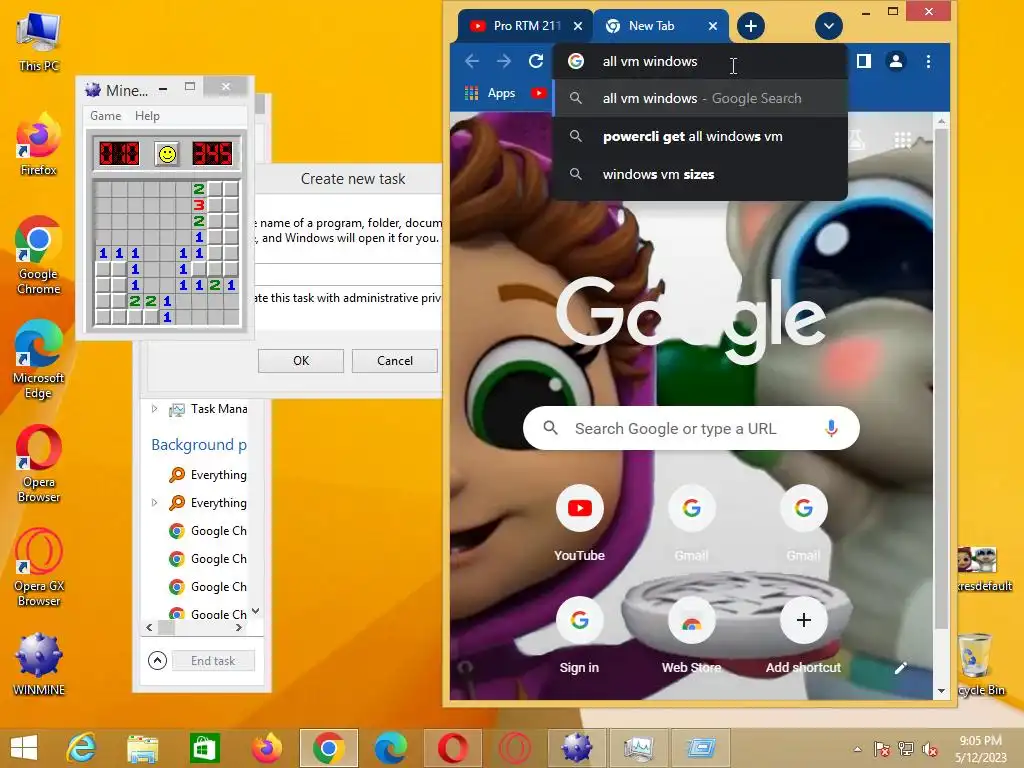The height and width of the screenshot is (768, 1024).
Task: Open Minesweeper Game menu
Action: pos(105,116)
